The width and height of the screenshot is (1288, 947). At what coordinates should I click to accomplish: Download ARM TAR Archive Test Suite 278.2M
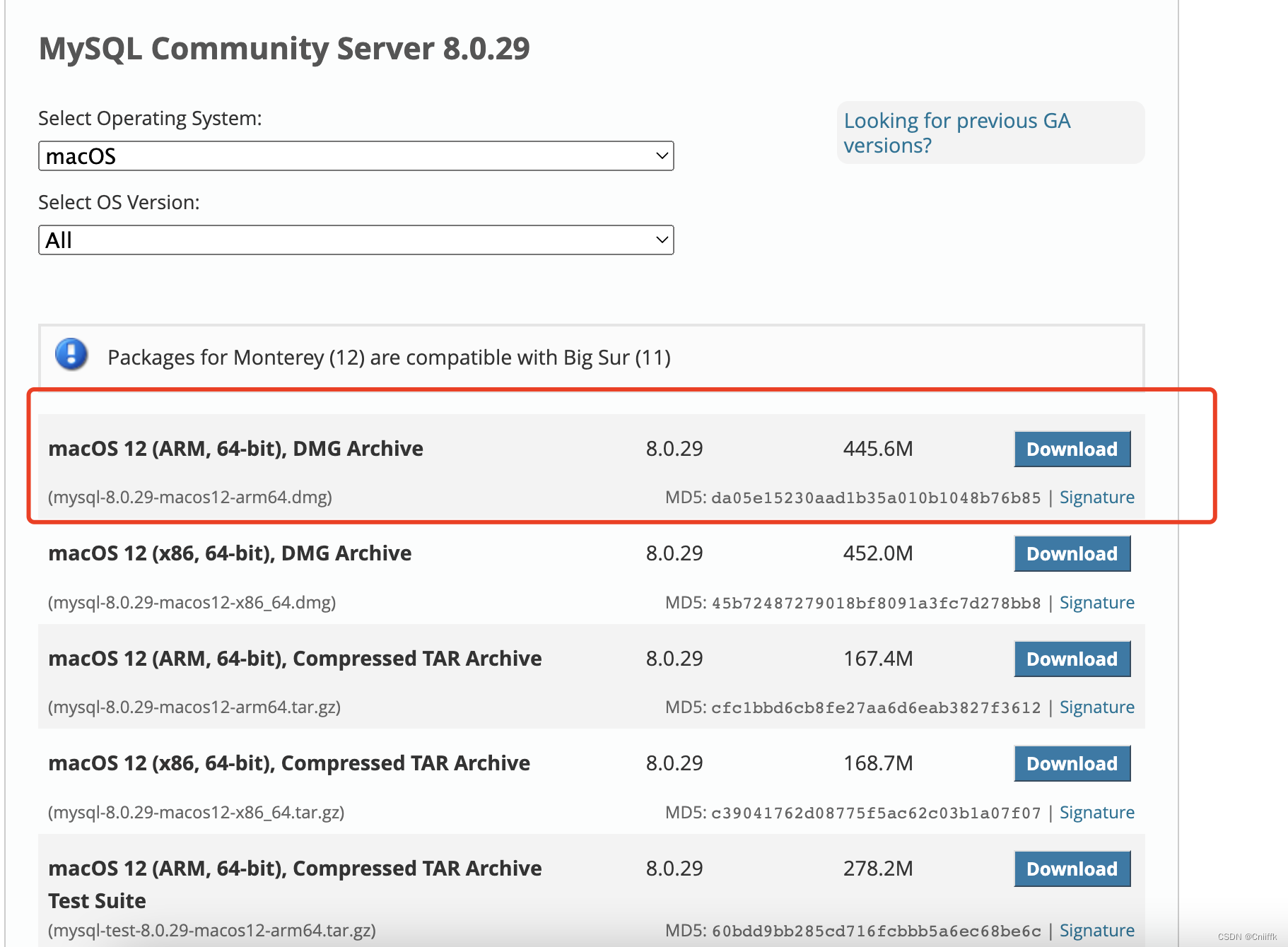point(1072,869)
